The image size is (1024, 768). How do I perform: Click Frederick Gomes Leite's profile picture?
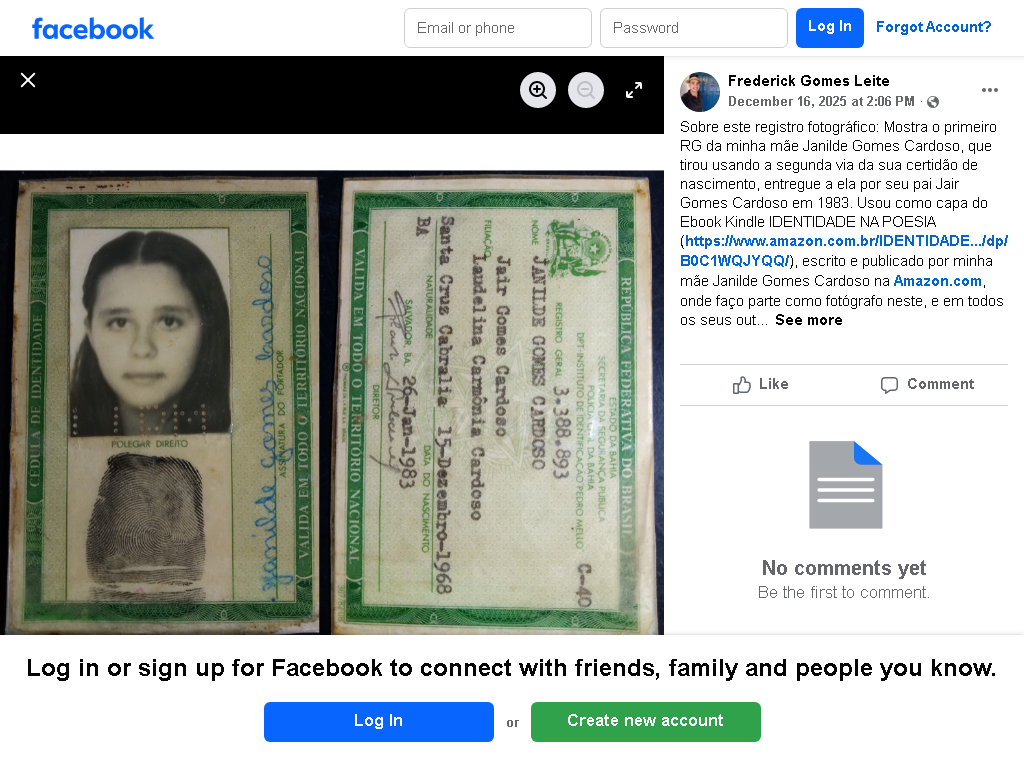point(699,91)
